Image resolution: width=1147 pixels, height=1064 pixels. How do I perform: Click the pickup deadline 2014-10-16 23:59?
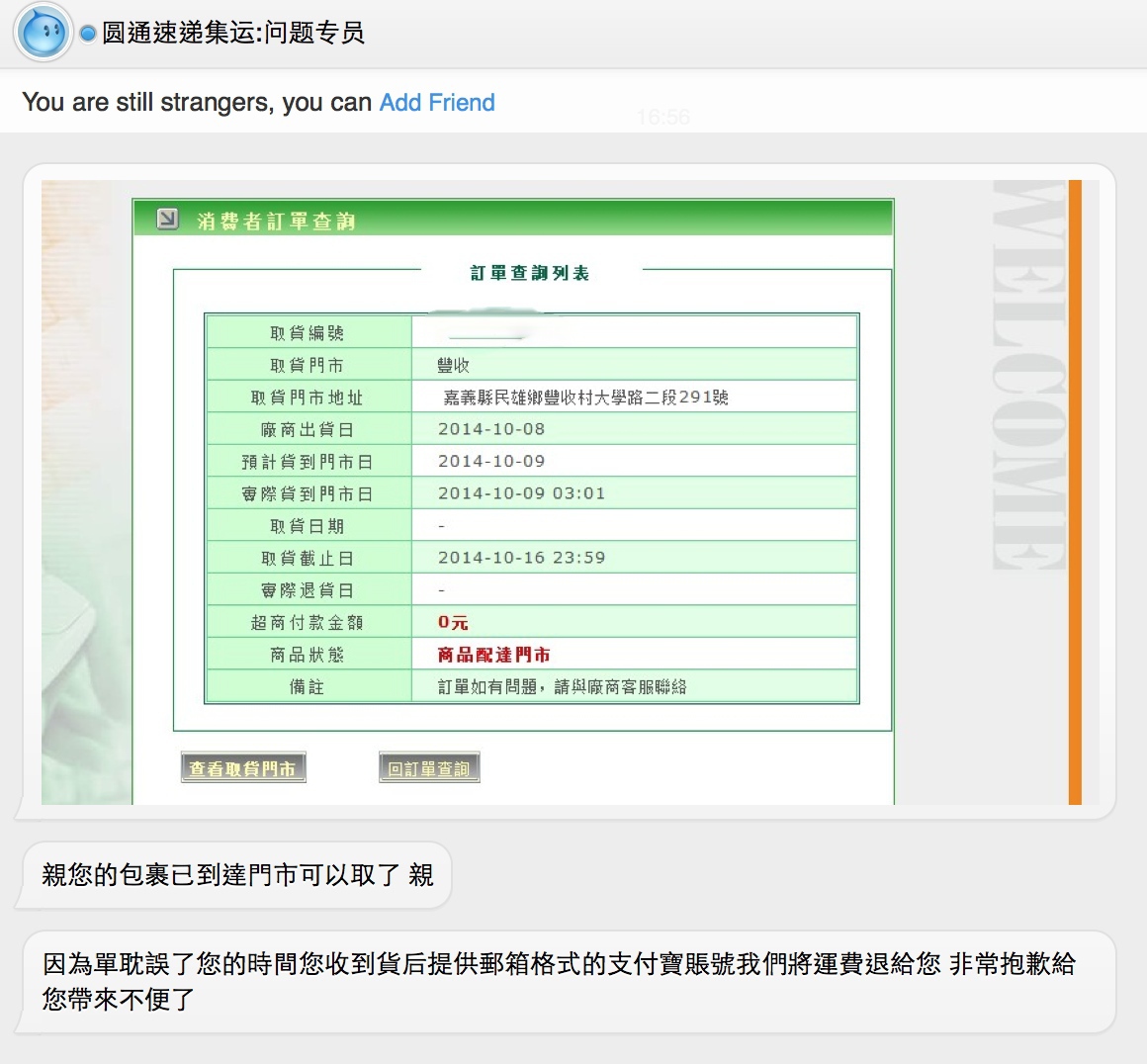[521, 559]
